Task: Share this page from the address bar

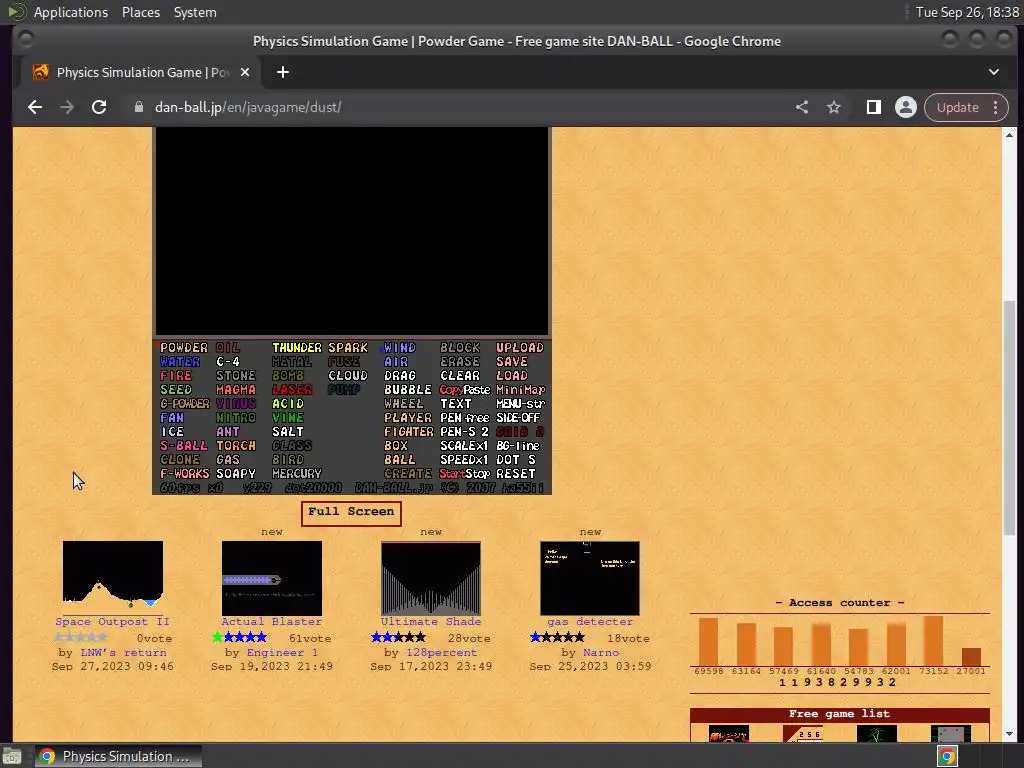Action: 802,107
